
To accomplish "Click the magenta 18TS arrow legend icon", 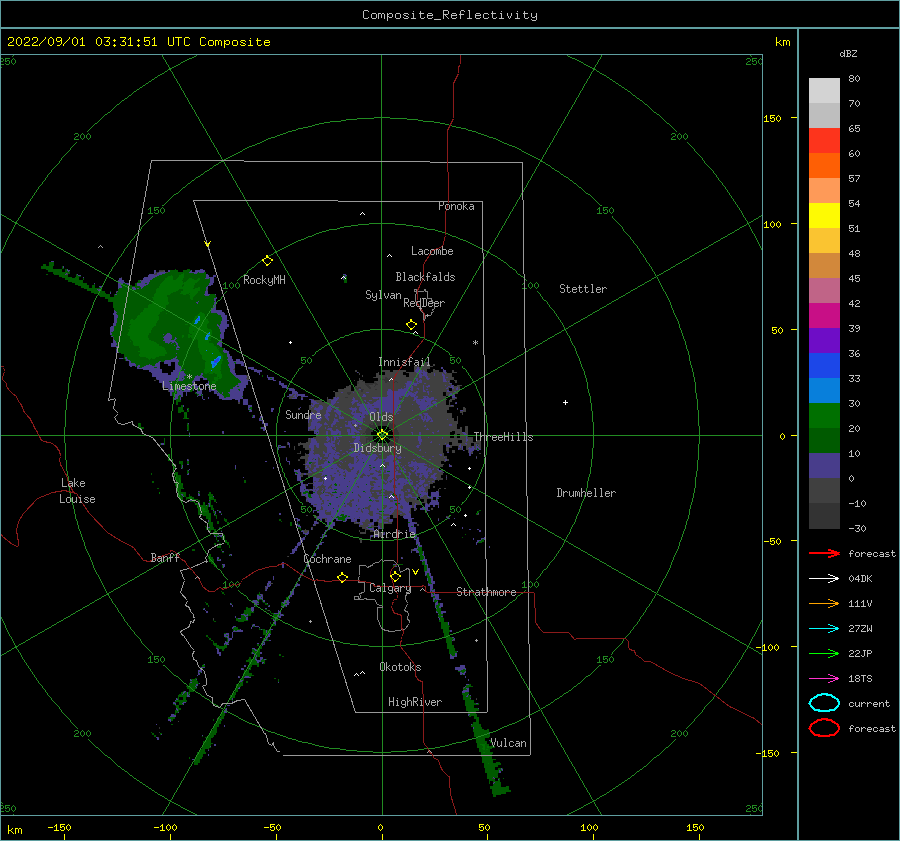I will pos(824,679).
